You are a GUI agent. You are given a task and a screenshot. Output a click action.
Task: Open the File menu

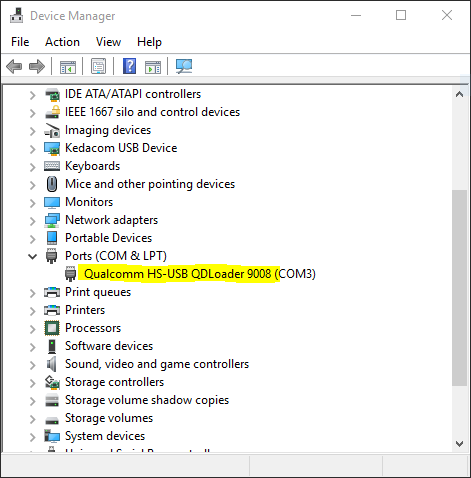pos(20,42)
